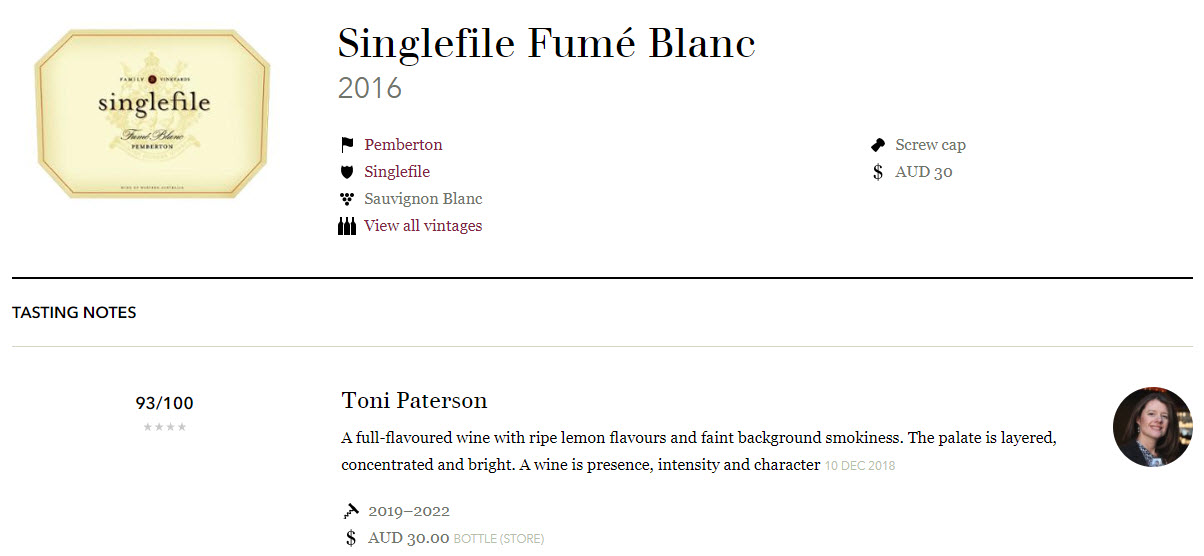Click the 93/100 score
1204x556 pixels.
(165, 404)
